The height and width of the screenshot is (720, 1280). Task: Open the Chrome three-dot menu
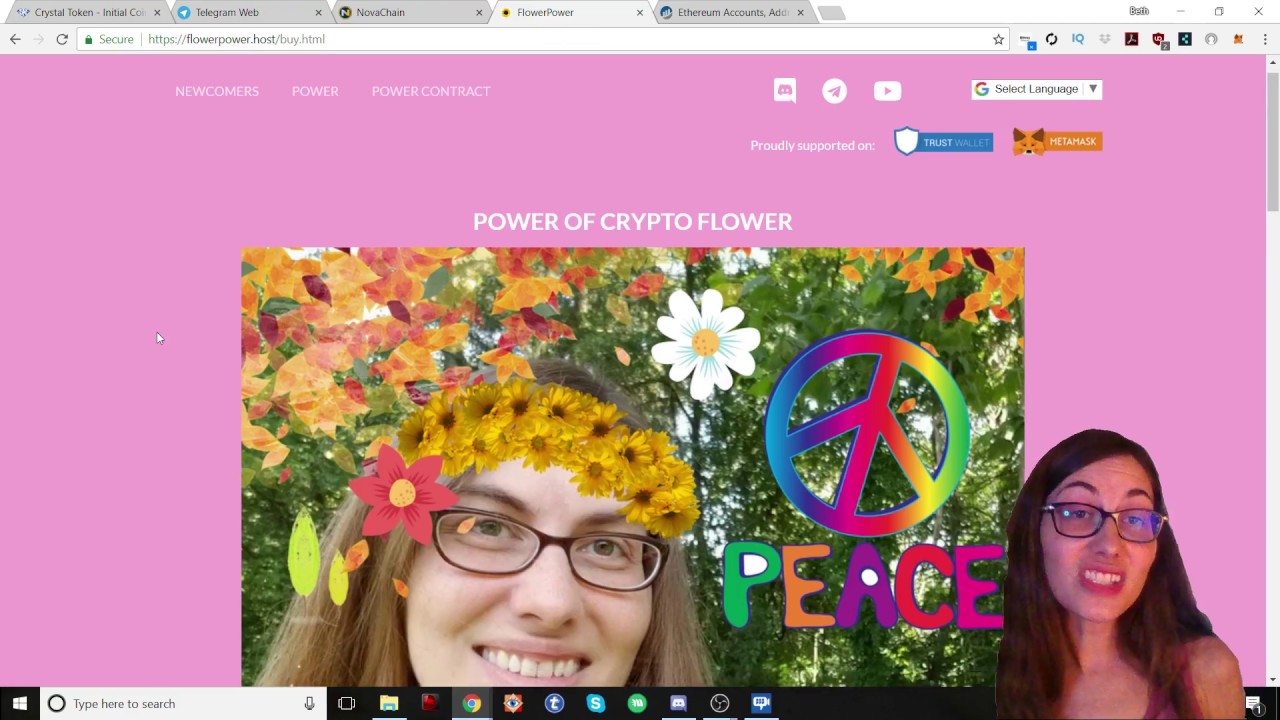point(1265,39)
